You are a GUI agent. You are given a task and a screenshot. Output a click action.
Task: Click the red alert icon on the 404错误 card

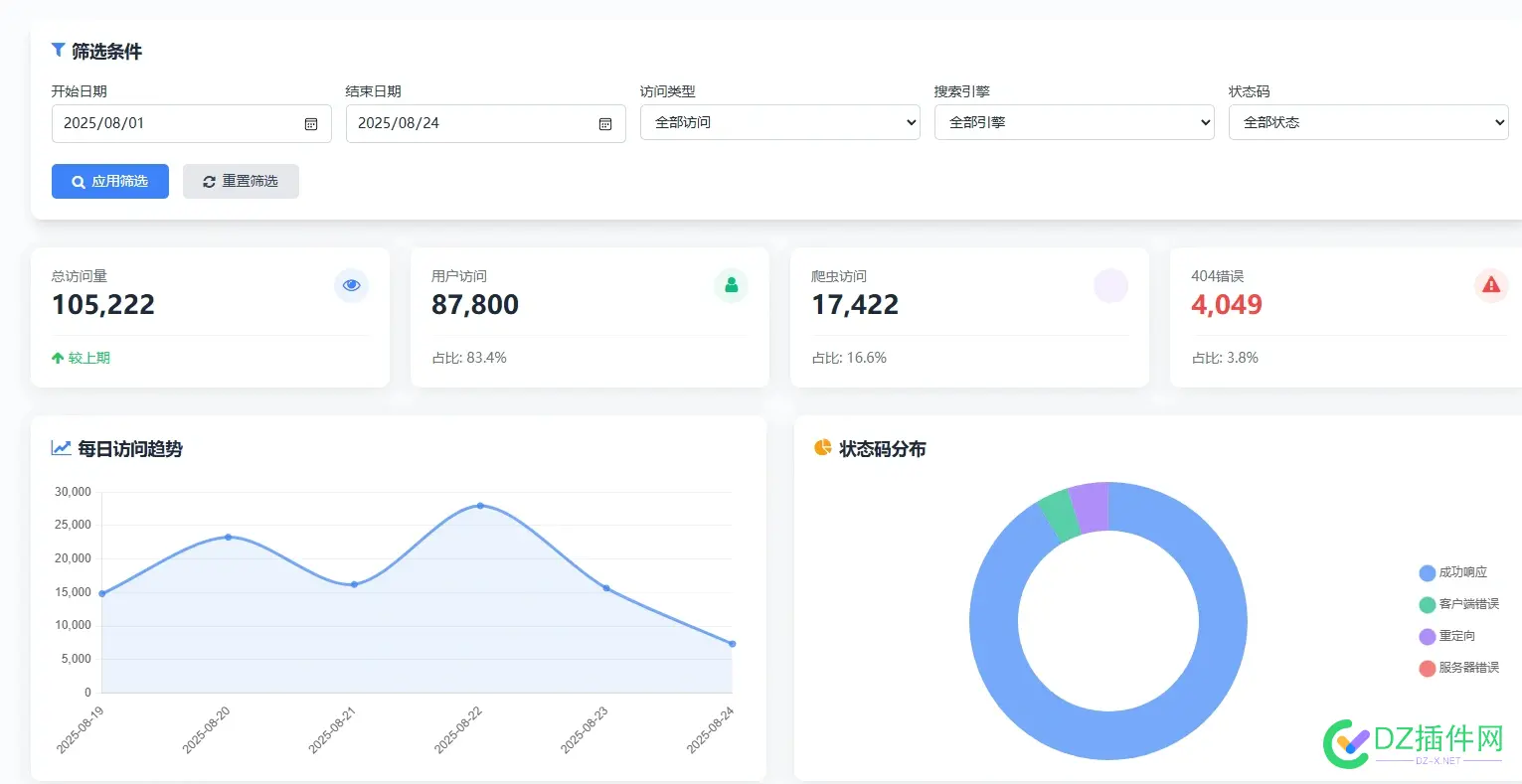pyautogui.click(x=1491, y=285)
